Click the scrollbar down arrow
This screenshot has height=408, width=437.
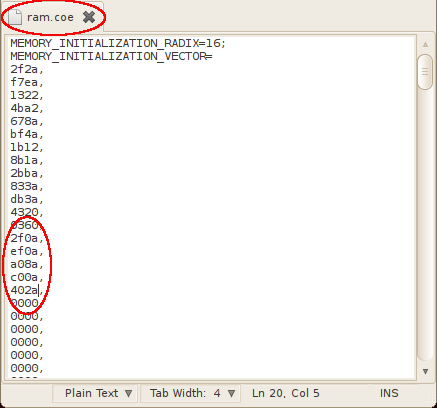(425, 371)
